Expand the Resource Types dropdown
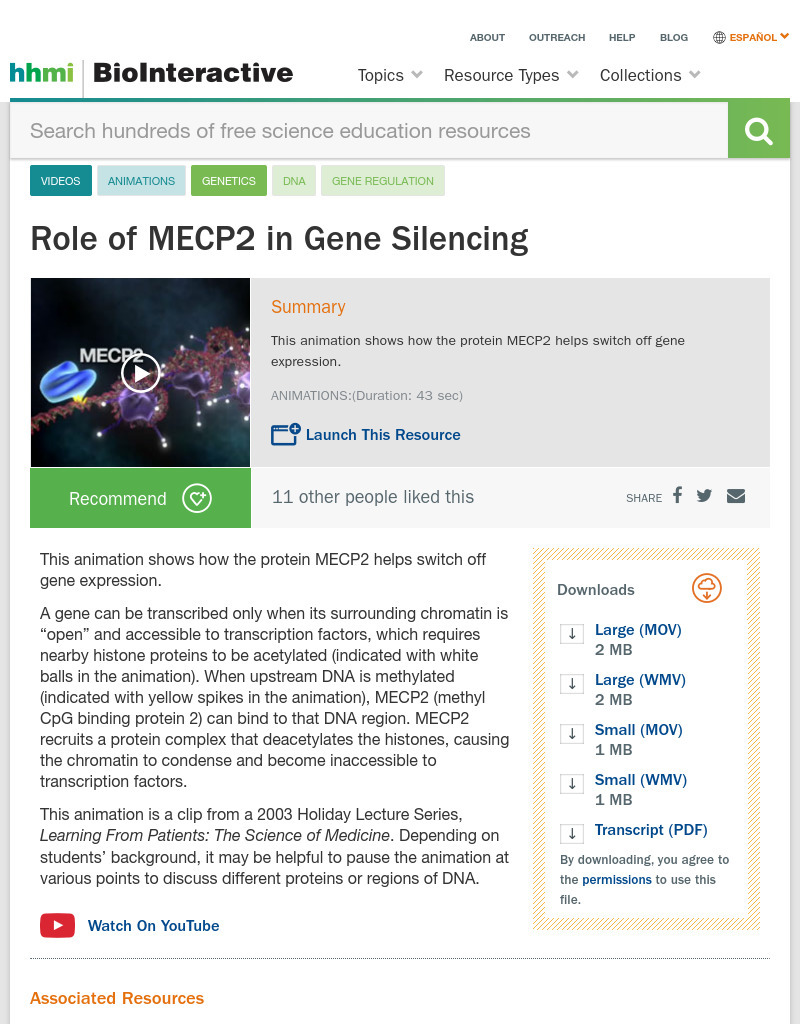This screenshot has height=1024, width=800. [511, 75]
